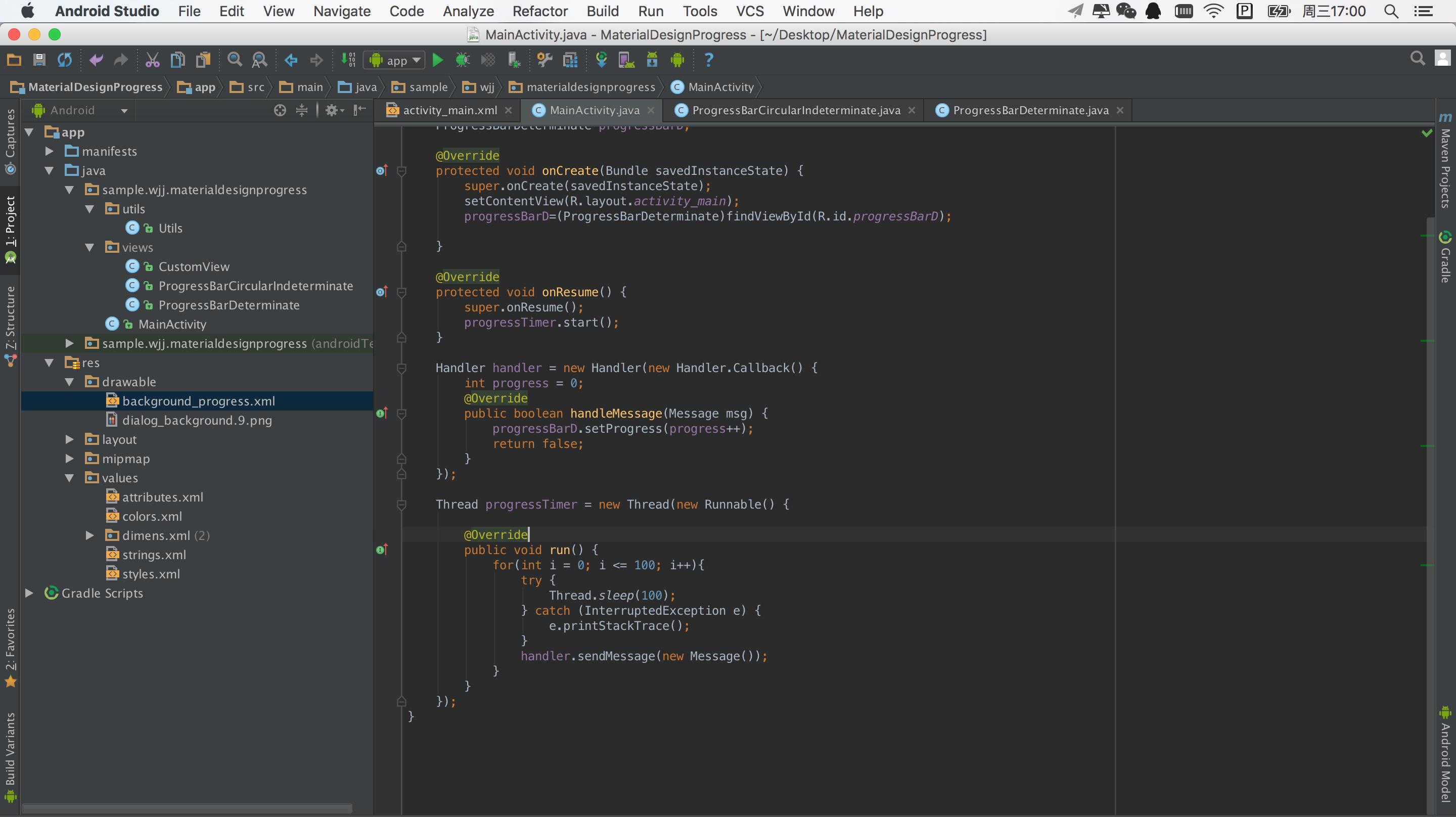Click the Scroll from Source target icon
The image size is (1456, 817).
(280, 110)
